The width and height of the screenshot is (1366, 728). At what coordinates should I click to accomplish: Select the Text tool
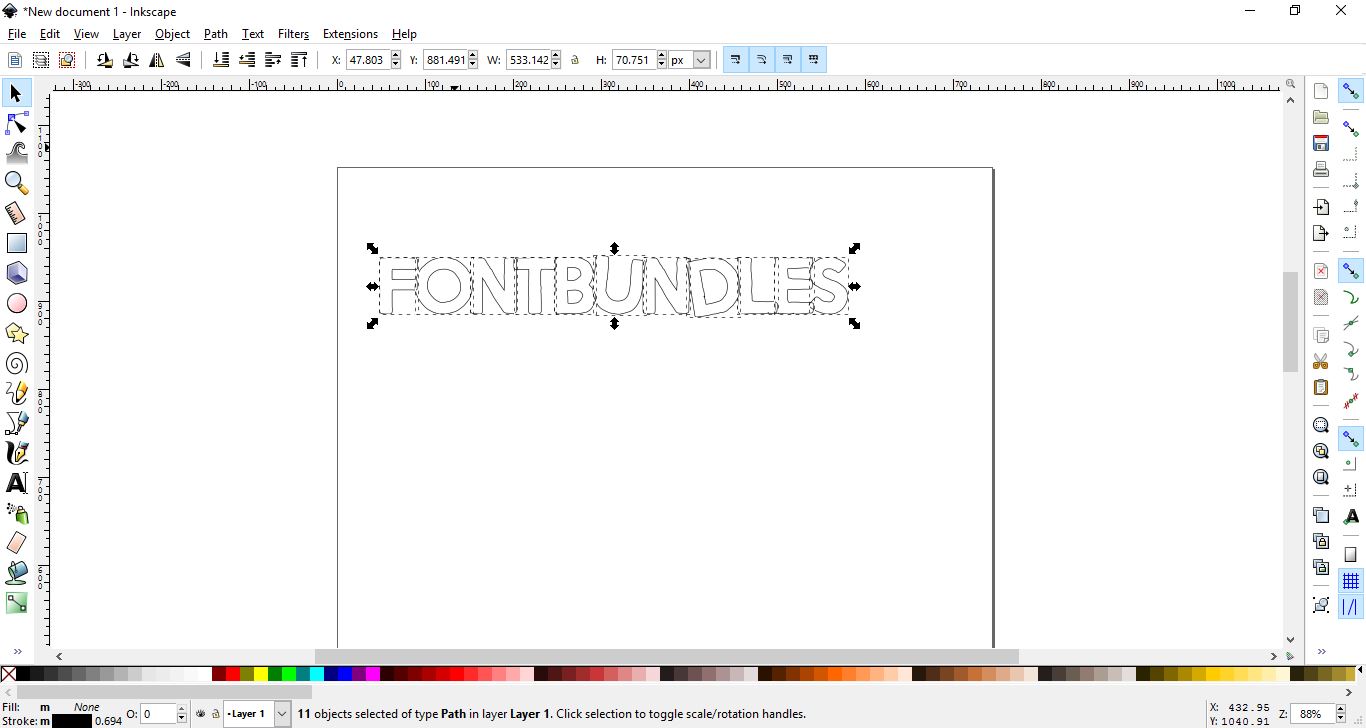[16, 483]
